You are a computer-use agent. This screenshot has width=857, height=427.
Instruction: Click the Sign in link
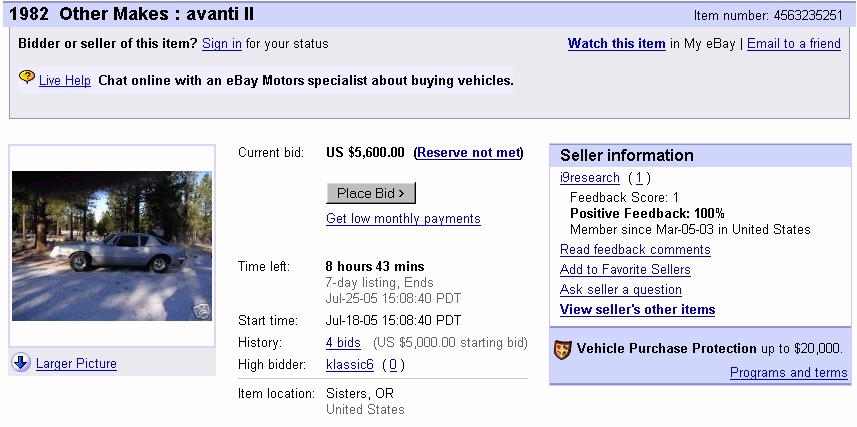221,44
